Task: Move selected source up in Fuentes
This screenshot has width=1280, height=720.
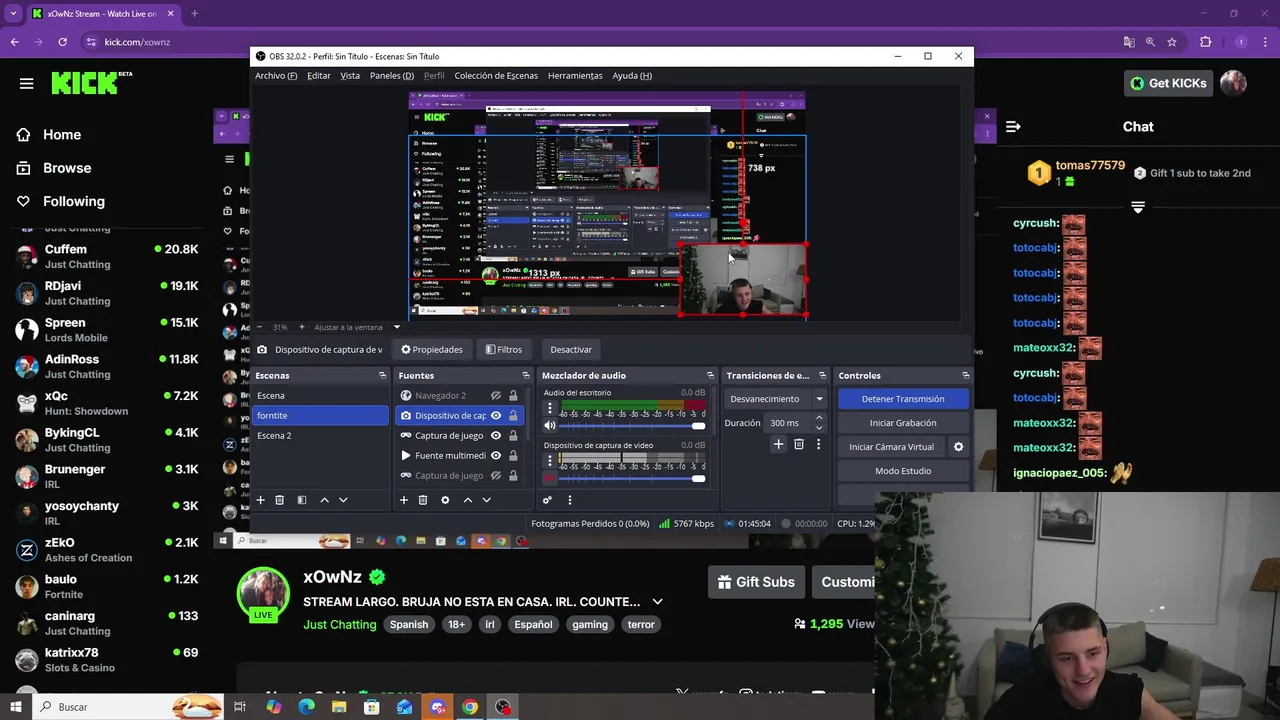Action: click(x=467, y=500)
